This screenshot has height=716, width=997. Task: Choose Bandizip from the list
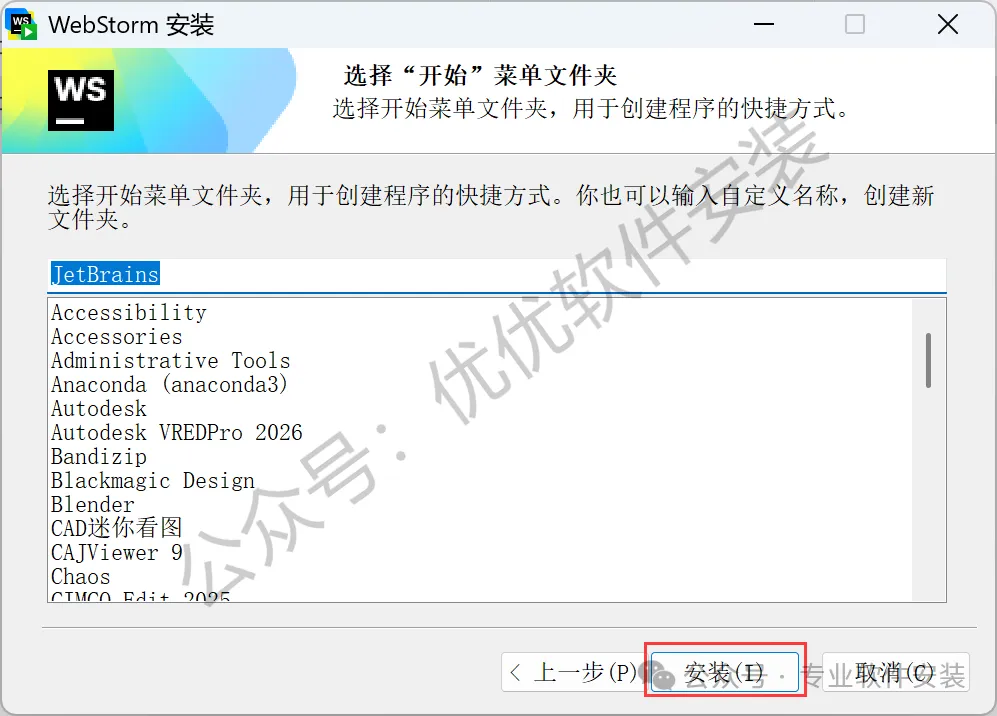99,457
